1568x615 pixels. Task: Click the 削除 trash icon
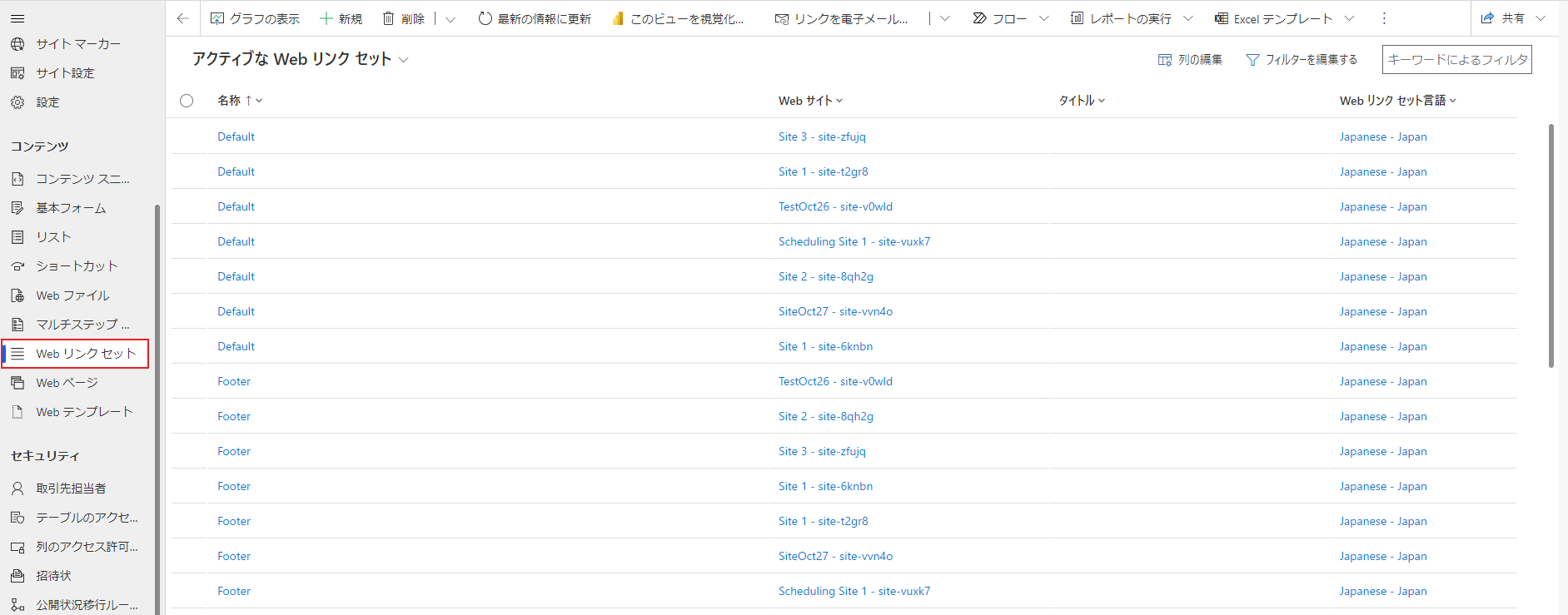(x=388, y=18)
